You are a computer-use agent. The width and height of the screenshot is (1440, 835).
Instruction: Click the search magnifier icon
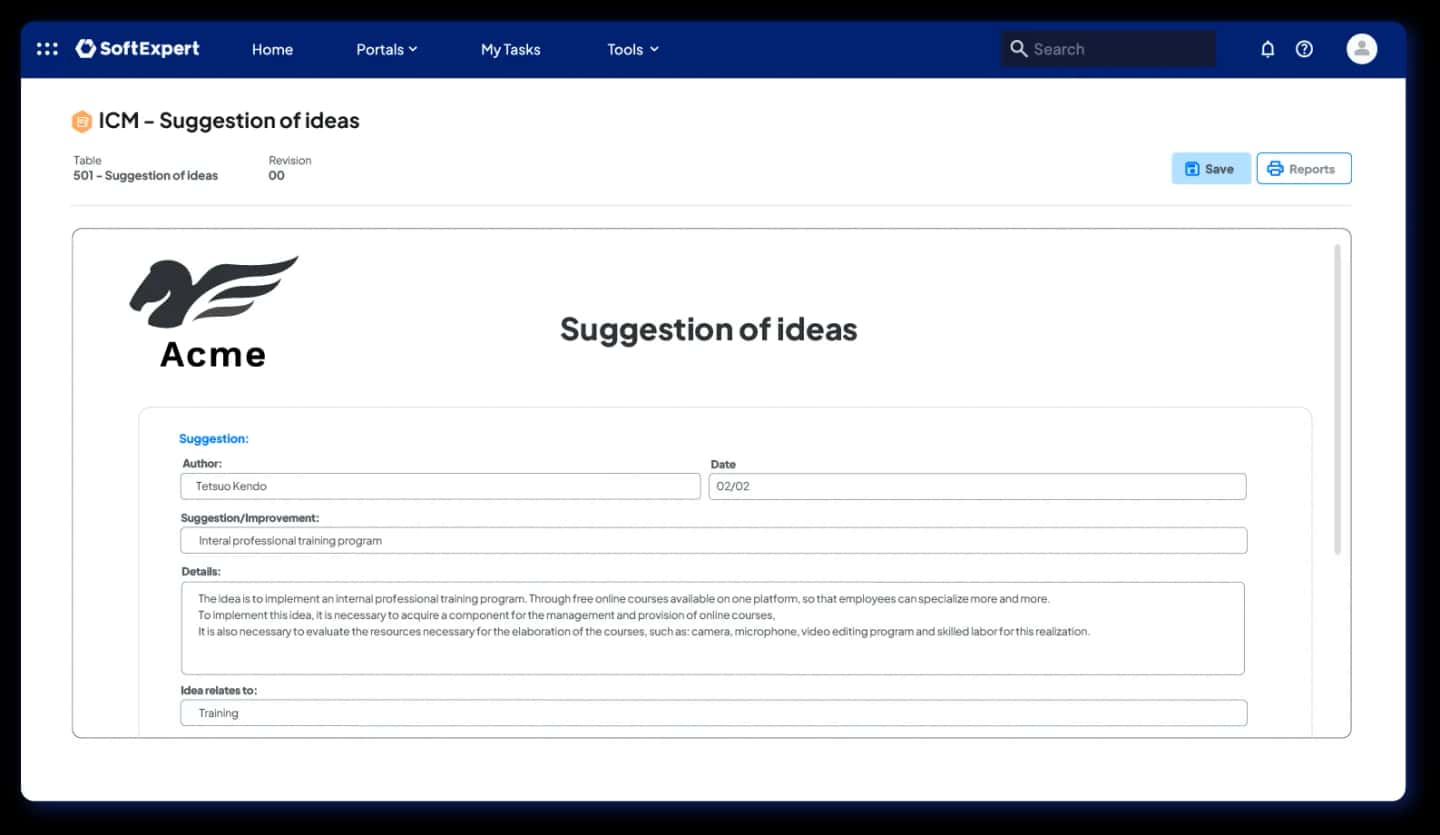pos(1019,49)
